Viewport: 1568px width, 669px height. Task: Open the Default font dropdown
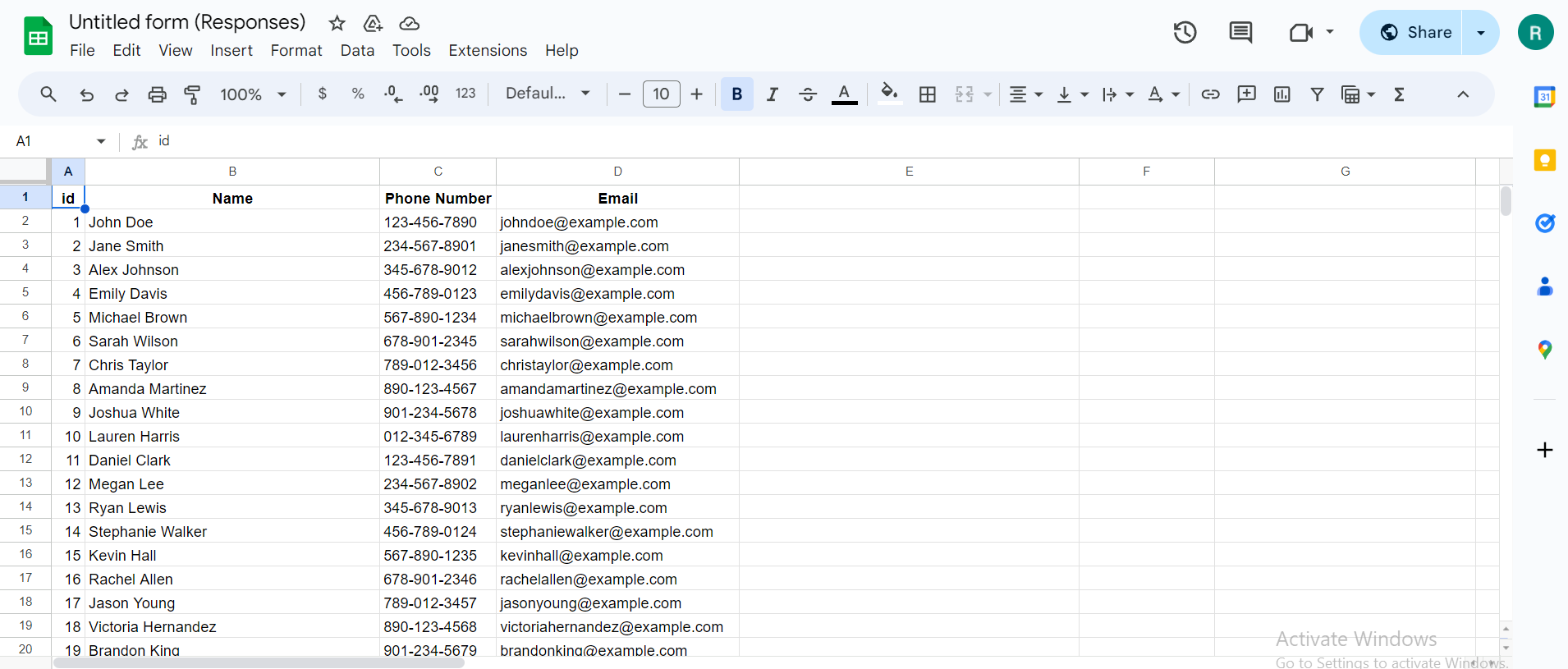(x=548, y=94)
